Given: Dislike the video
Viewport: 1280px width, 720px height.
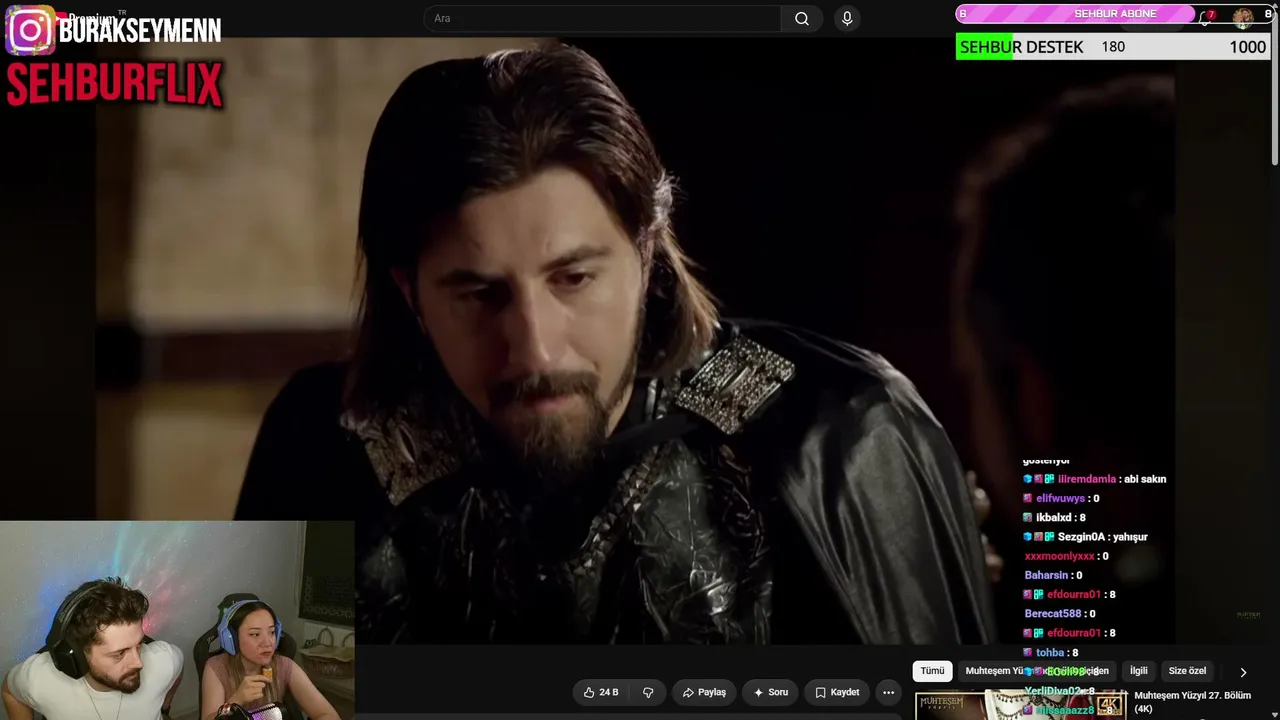Looking at the screenshot, I should click(x=648, y=692).
